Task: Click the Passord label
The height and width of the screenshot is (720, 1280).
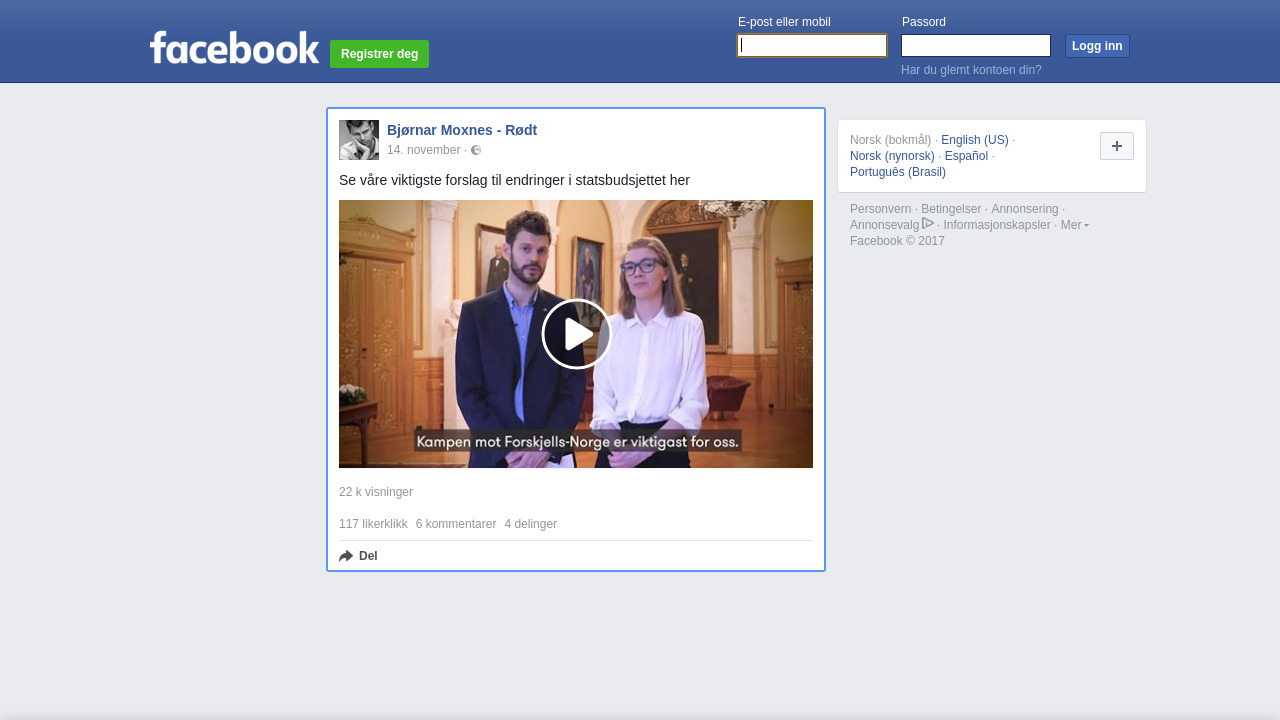Action: click(924, 22)
